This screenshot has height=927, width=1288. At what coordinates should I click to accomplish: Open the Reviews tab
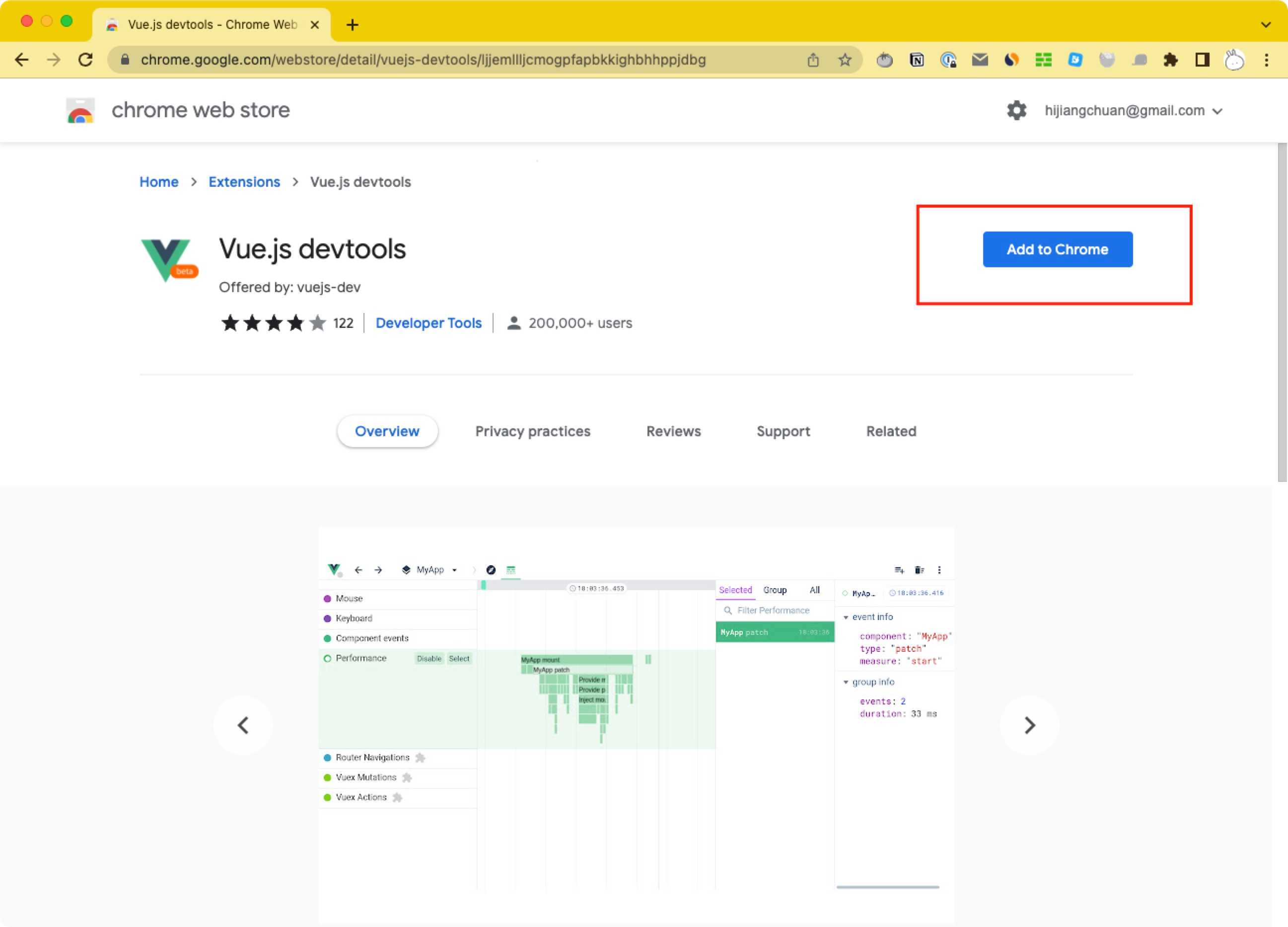pyautogui.click(x=673, y=431)
